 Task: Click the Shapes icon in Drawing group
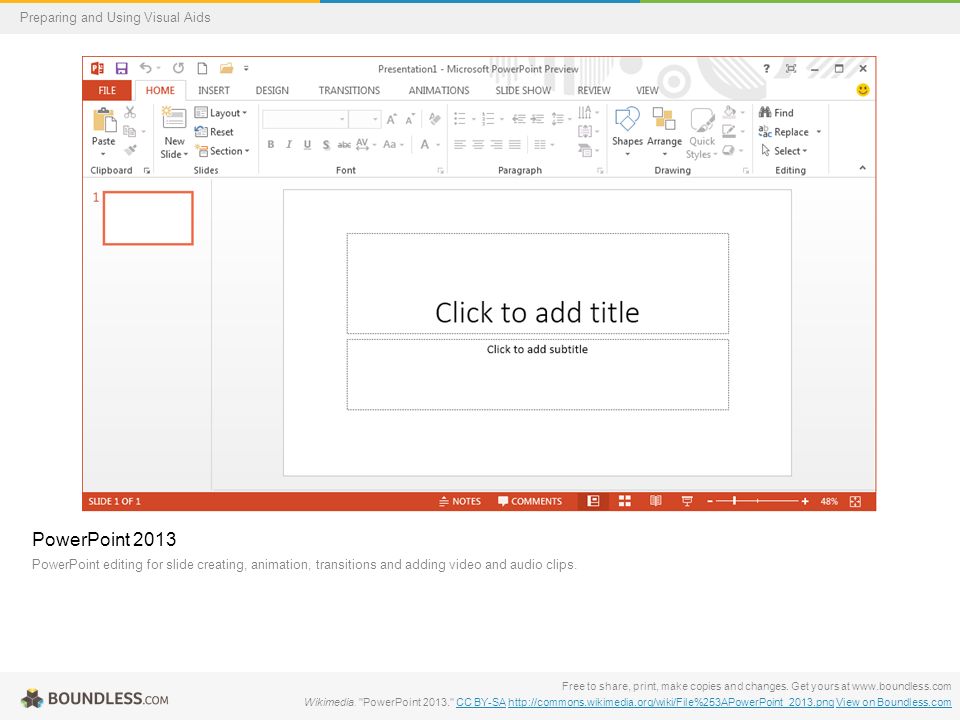tap(627, 119)
